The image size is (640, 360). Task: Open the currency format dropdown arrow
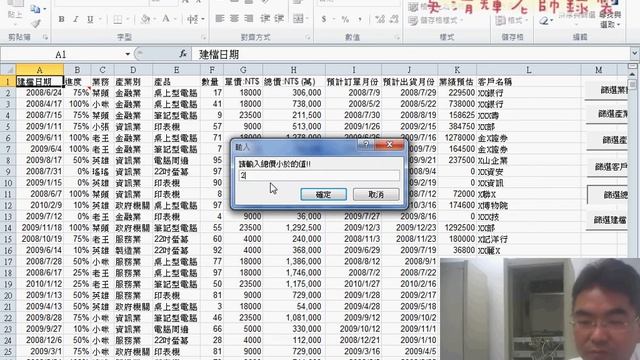[333, 19]
